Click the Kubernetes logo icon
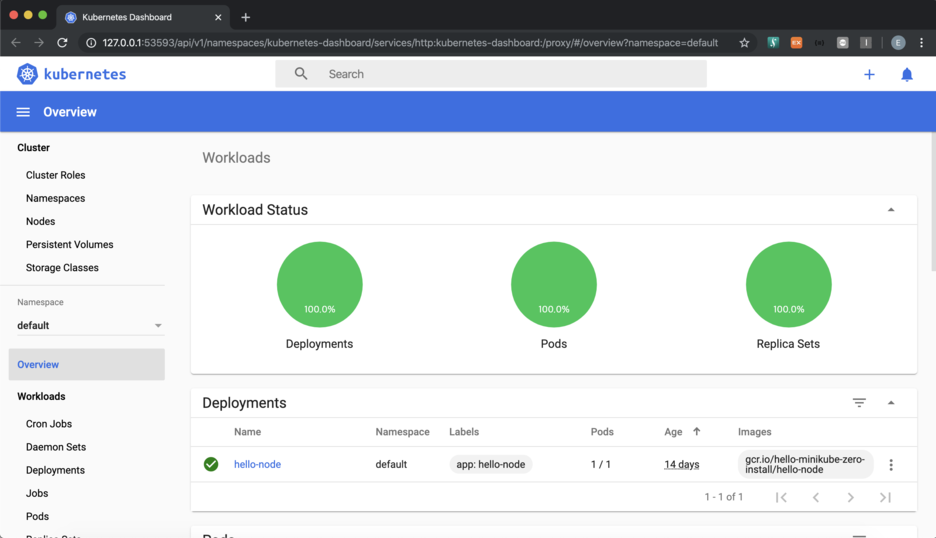This screenshot has width=936, height=538. click(x=27, y=74)
